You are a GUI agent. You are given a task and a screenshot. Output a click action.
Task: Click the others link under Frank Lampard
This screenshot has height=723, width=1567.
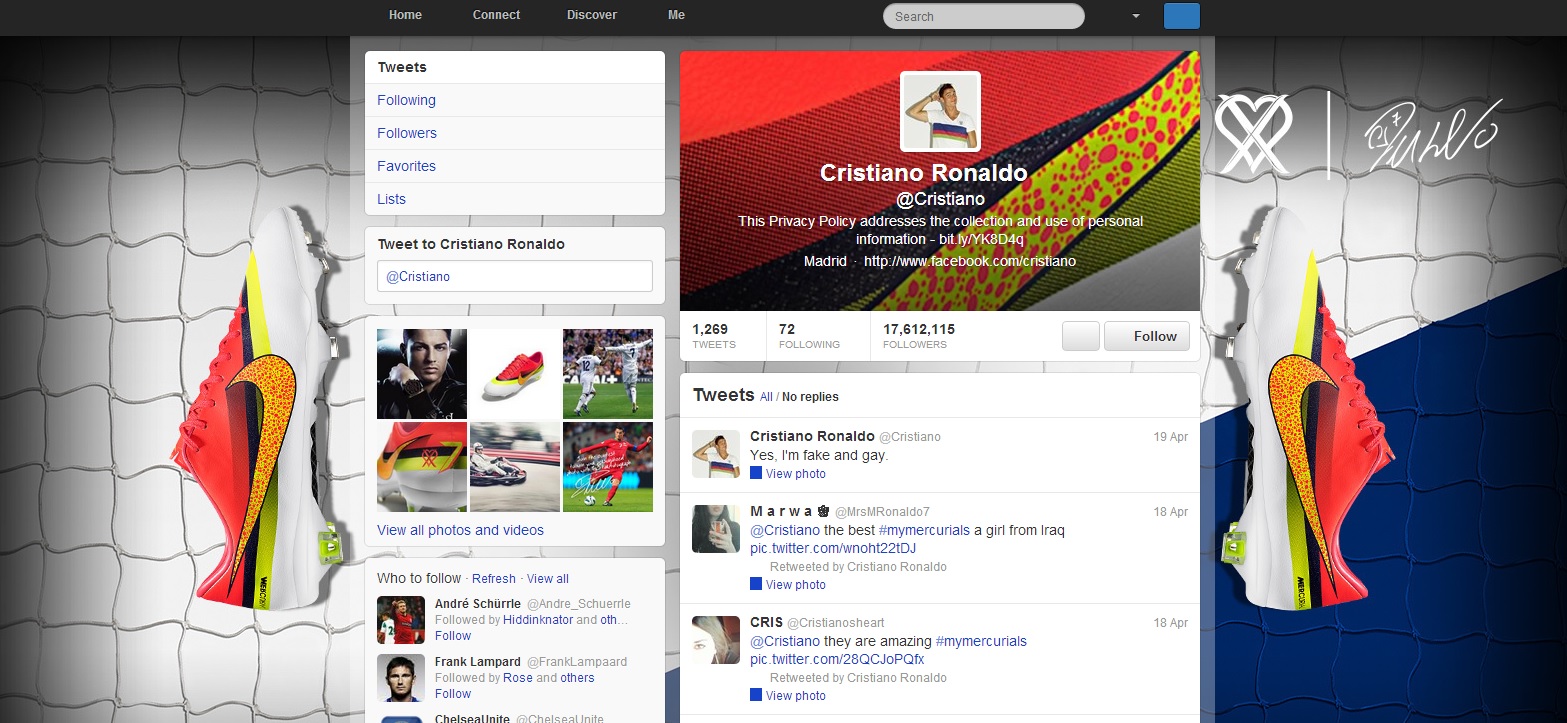(x=578, y=678)
